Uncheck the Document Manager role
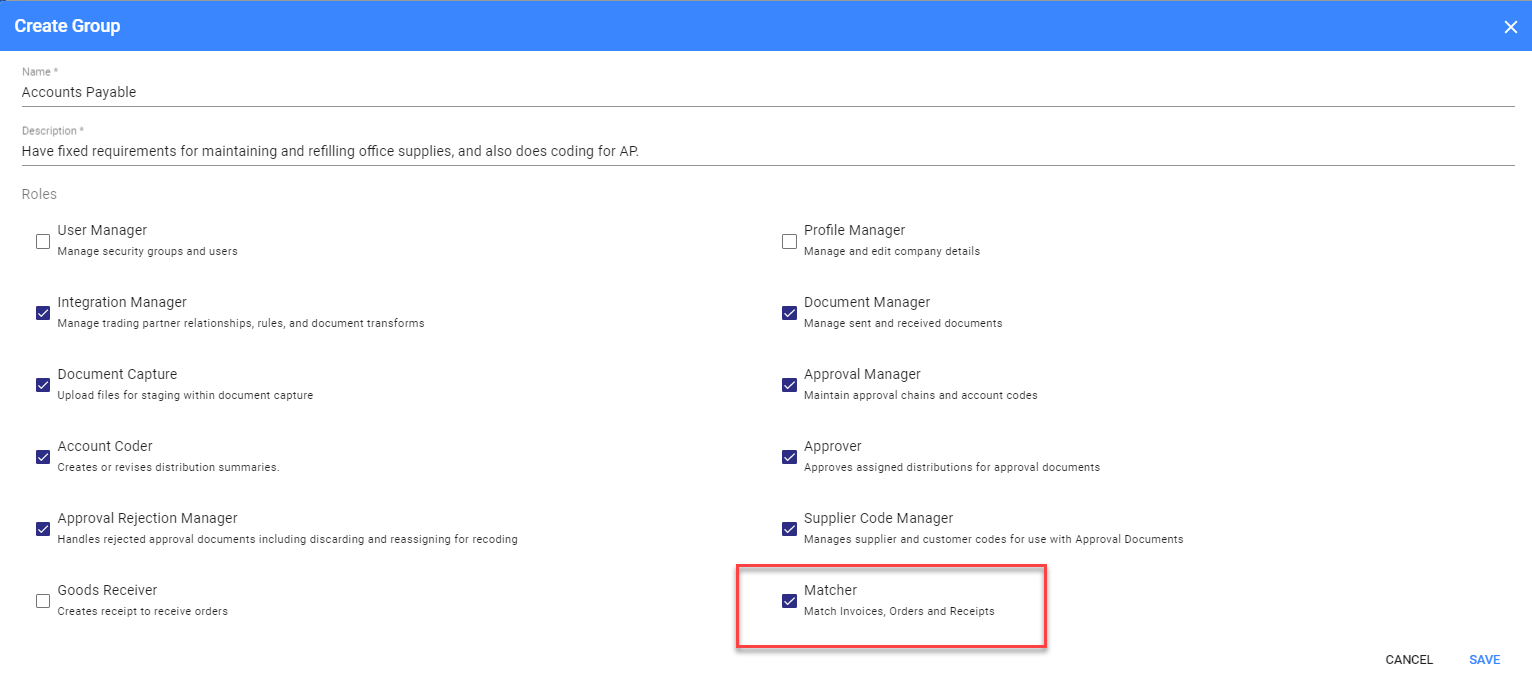 tap(789, 313)
